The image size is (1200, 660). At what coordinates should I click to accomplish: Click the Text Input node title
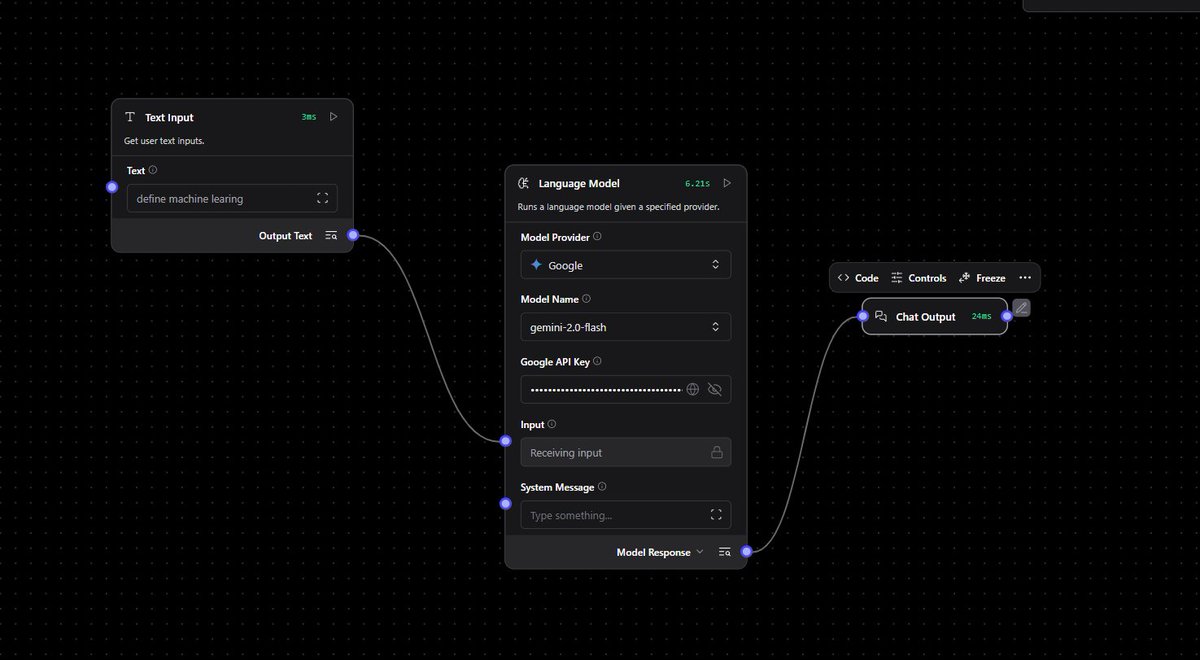click(x=169, y=118)
